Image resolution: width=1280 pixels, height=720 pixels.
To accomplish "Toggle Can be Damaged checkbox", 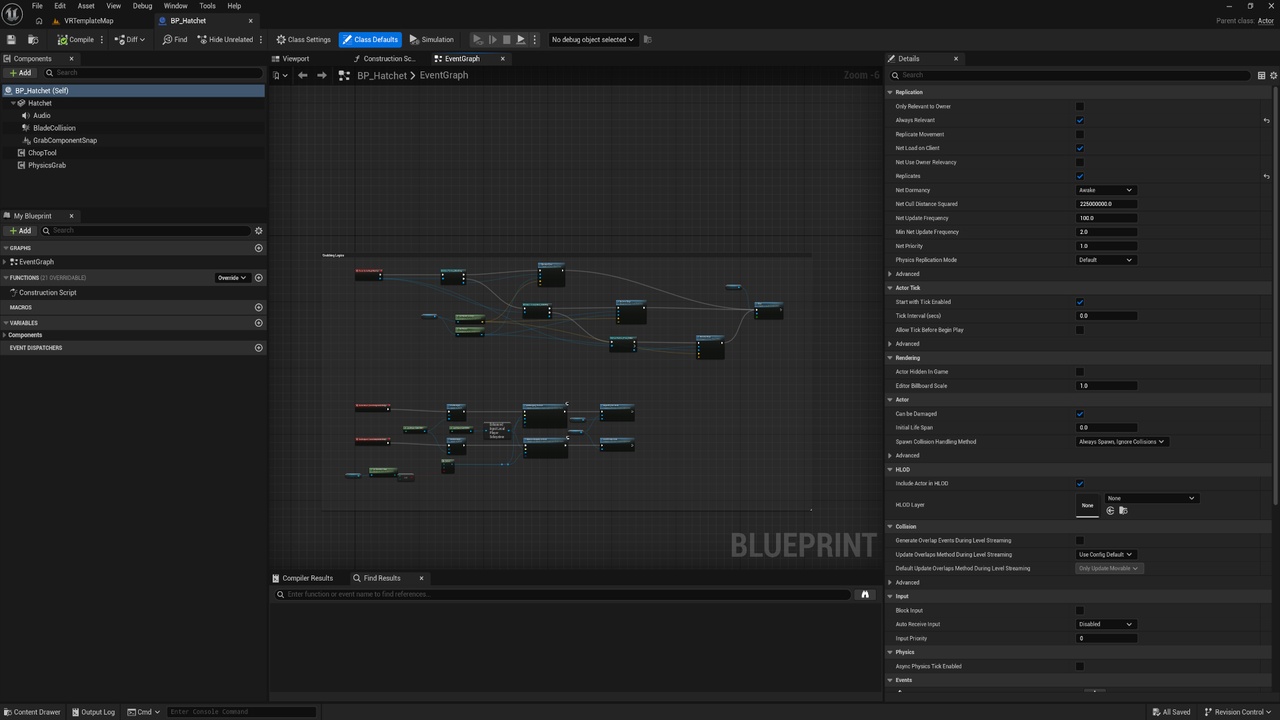I will click(1080, 414).
